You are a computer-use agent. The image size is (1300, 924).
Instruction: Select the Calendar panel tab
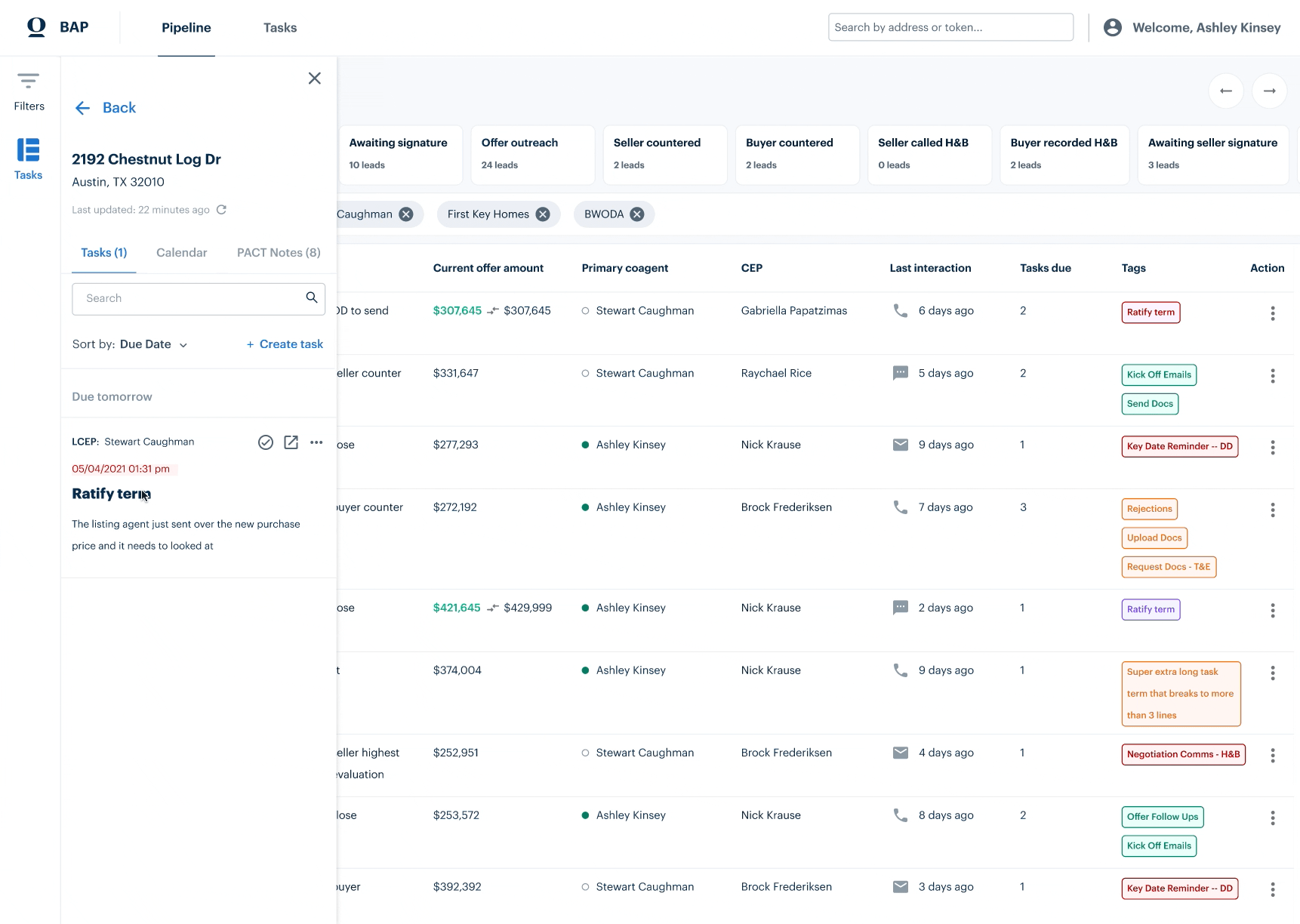pos(181,253)
